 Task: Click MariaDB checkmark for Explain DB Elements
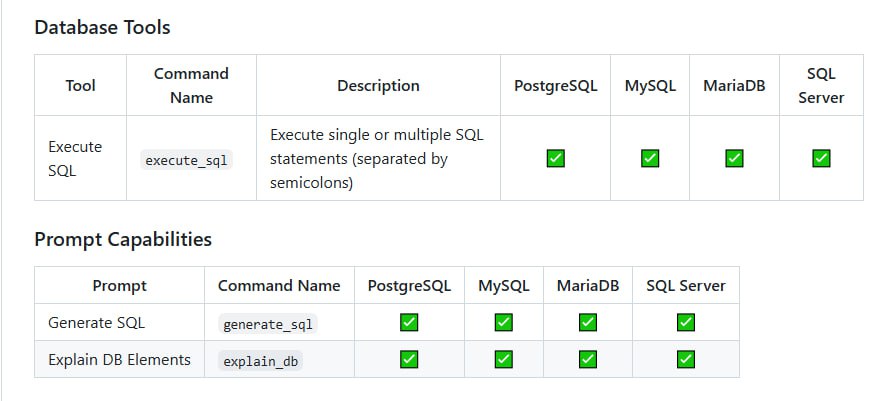[588, 359]
